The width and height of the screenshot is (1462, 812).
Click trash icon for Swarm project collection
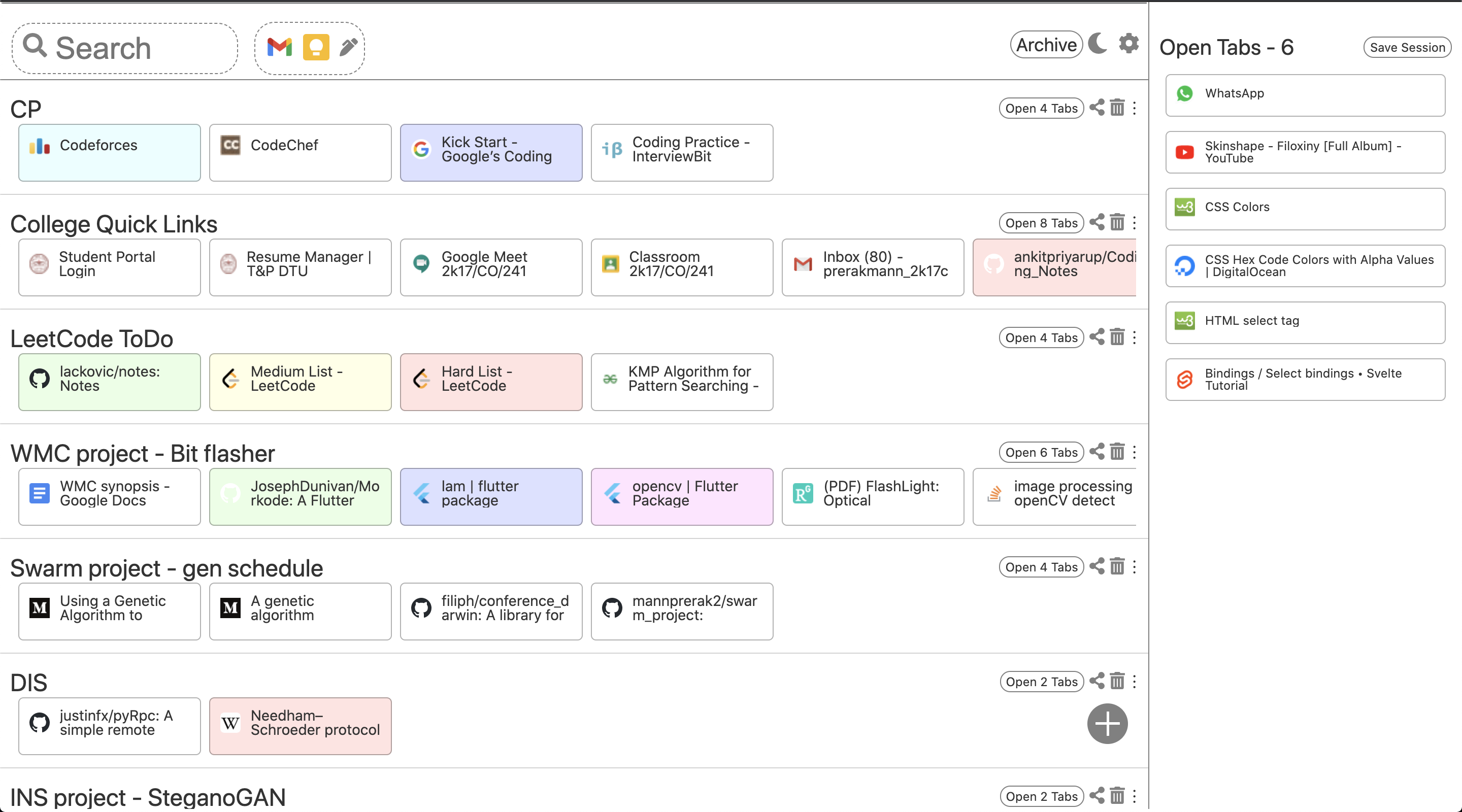click(1117, 566)
